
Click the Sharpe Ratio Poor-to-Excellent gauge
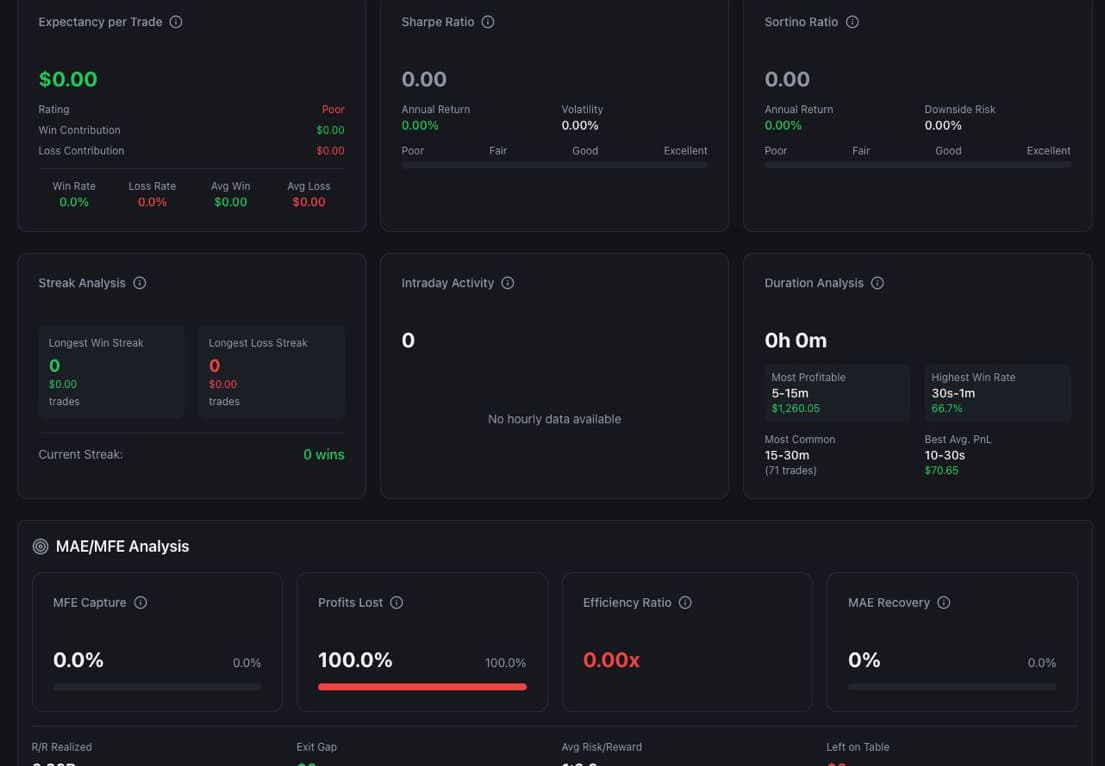tap(554, 163)
